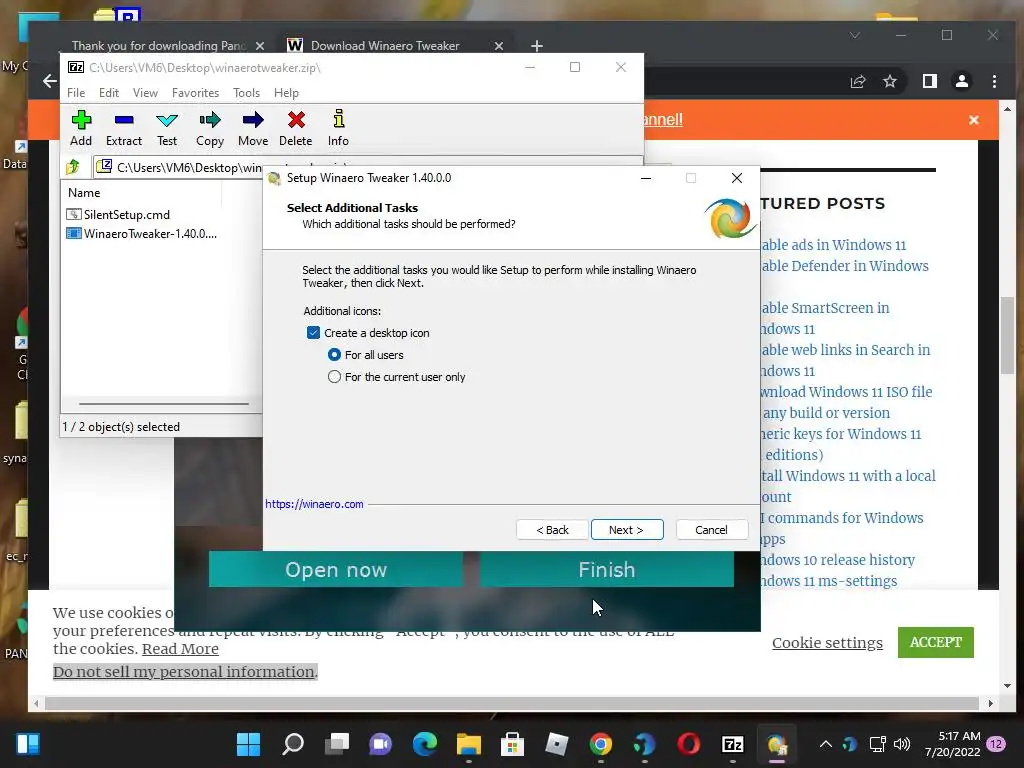
Task: Bookmark the page with the star icon
Action: pyautogui.click(x=889, y=81)
